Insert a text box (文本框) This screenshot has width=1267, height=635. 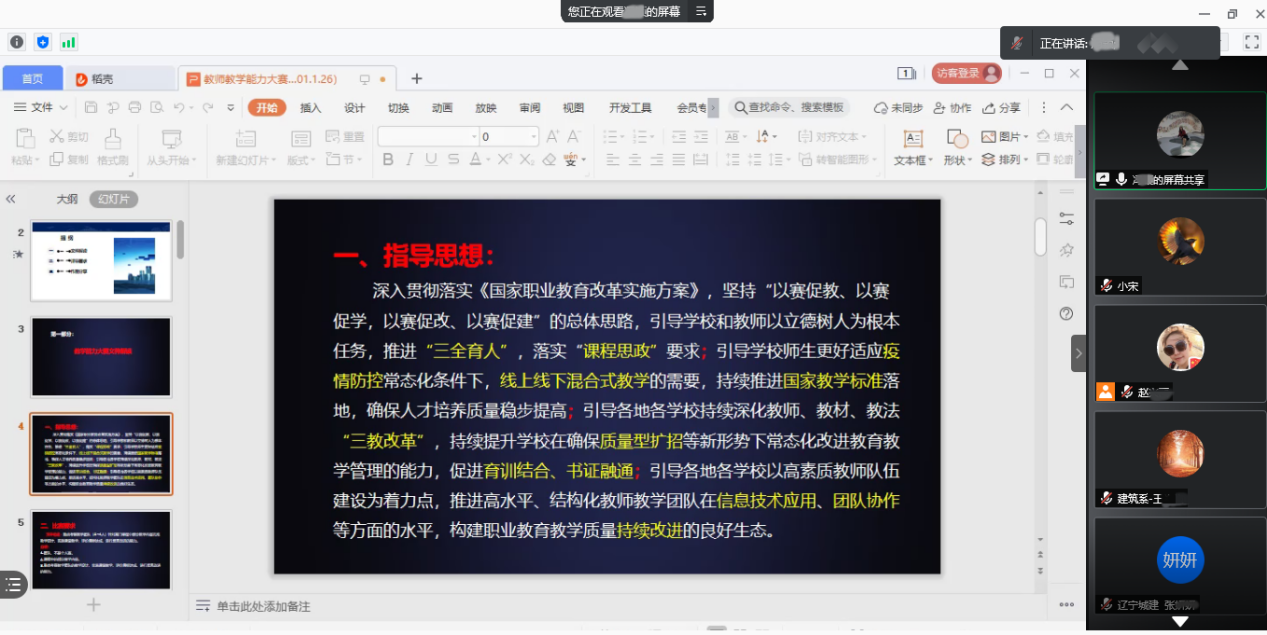(912, 147)
